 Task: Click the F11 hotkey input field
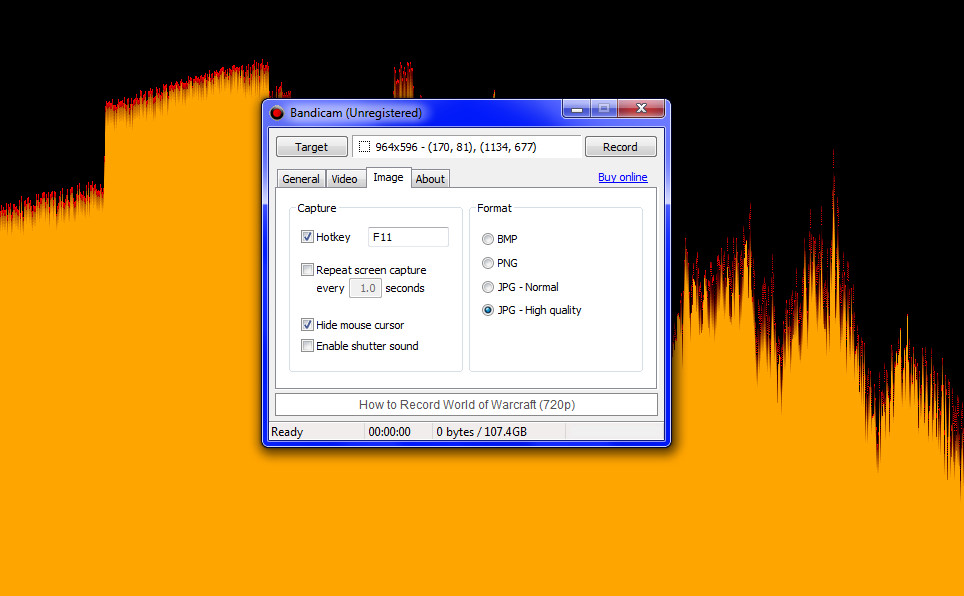(408, 237)
